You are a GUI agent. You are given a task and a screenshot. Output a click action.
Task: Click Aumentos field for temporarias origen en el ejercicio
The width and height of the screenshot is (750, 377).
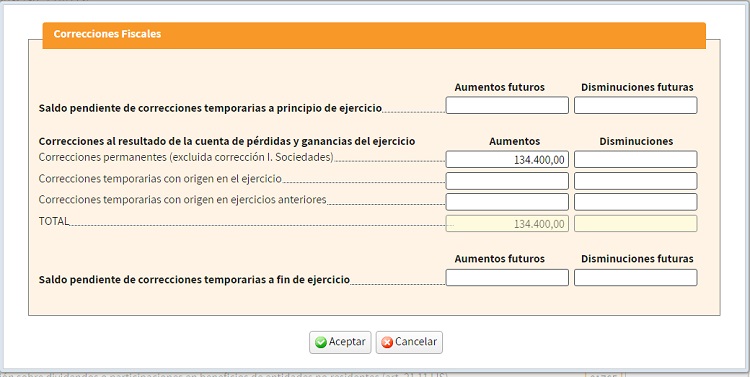[507, 181]
